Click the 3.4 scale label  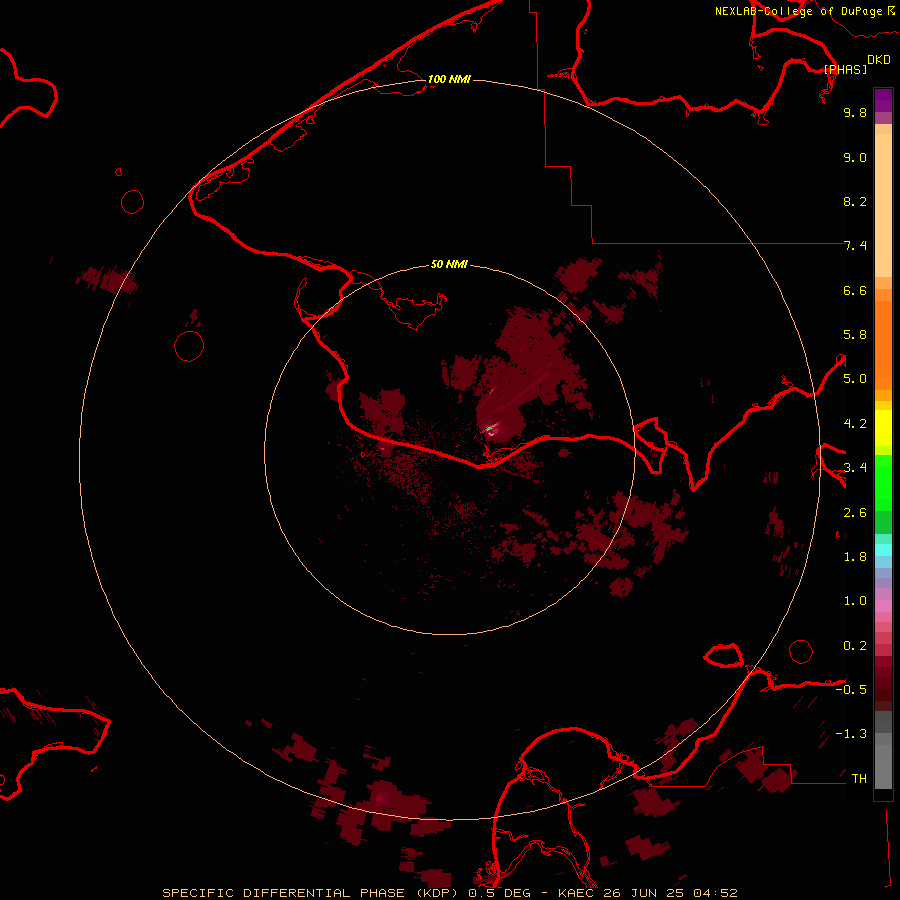[x=855, y=468]
